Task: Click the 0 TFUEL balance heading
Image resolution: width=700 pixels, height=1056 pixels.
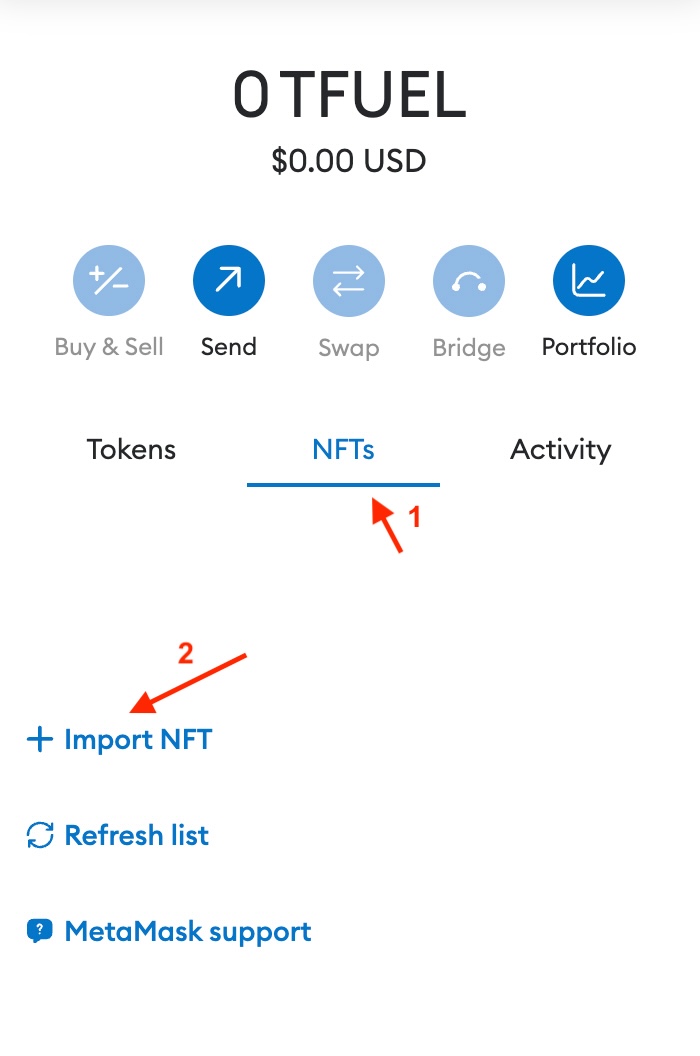Action: click(x=349, y=93)
